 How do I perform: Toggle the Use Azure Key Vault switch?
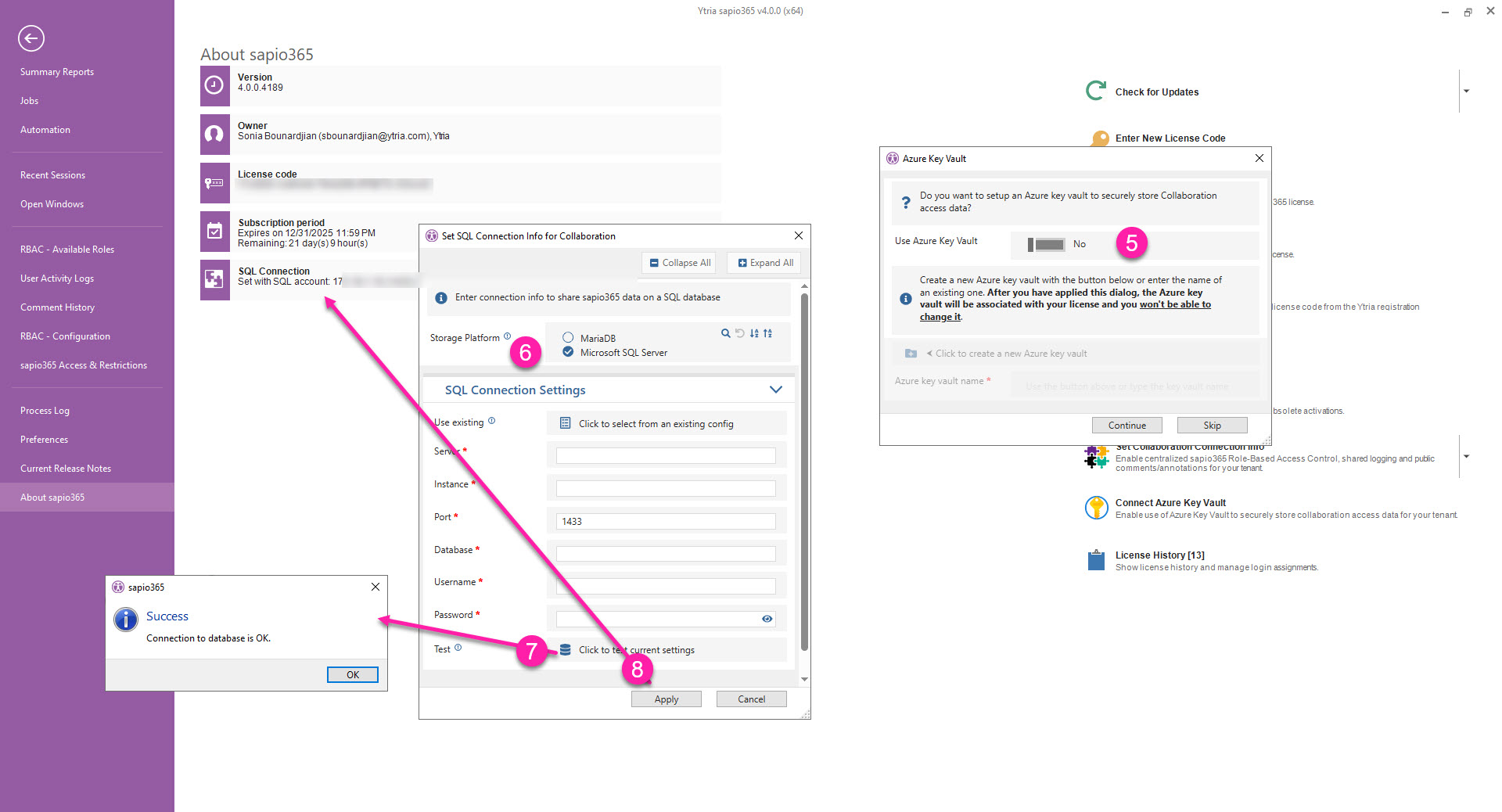(1046, 244)
